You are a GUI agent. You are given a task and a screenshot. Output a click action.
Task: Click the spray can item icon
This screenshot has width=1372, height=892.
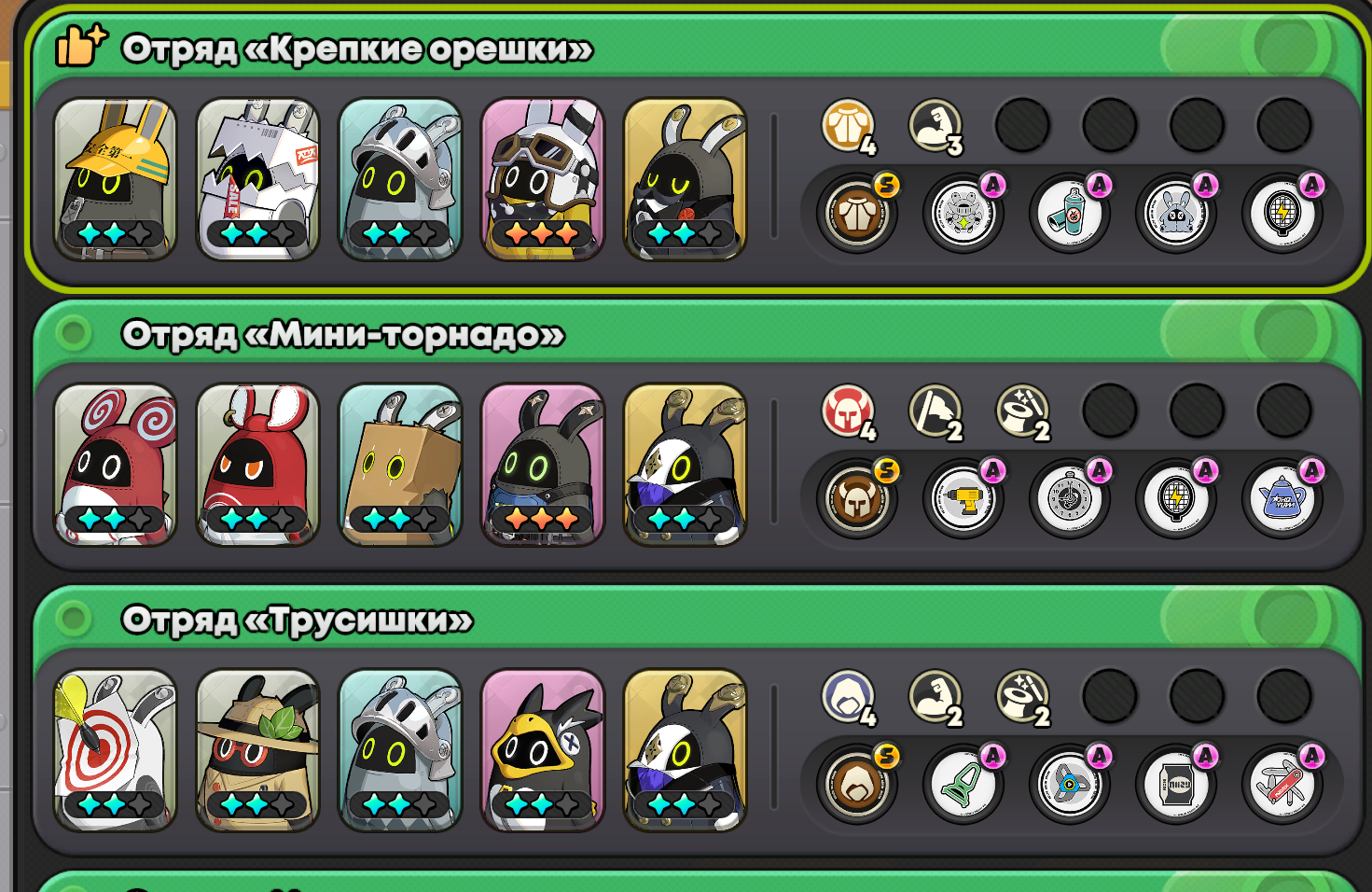(1070, 213)
